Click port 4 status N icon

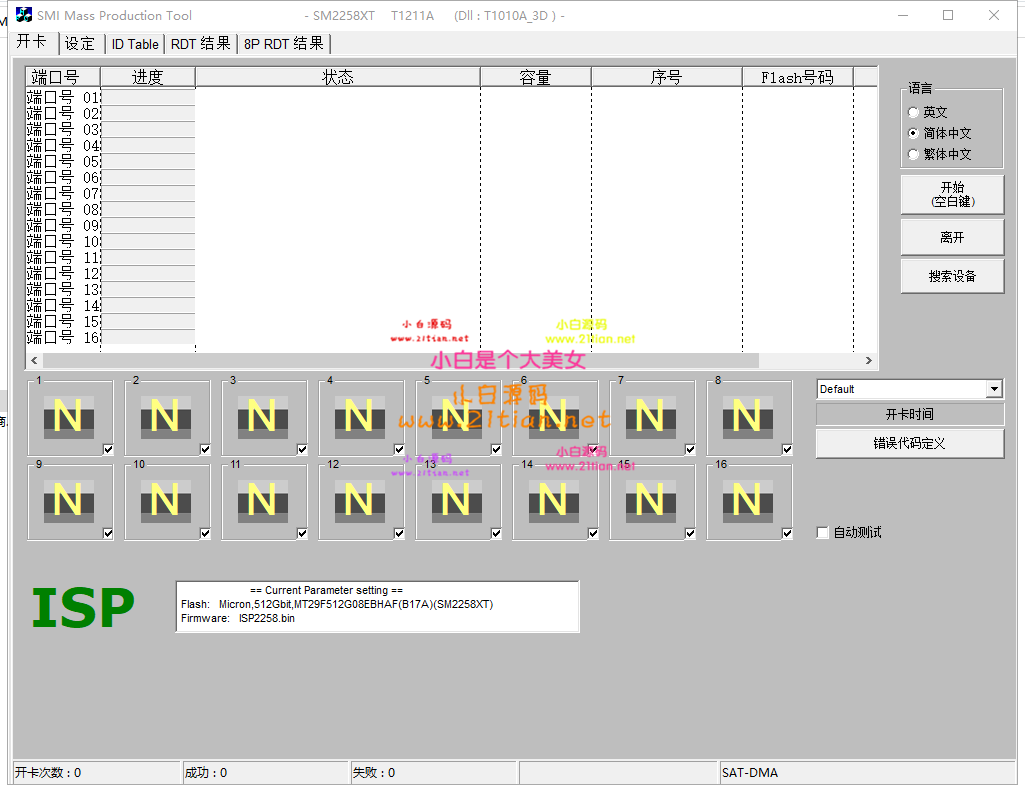[x=360, y=416]
